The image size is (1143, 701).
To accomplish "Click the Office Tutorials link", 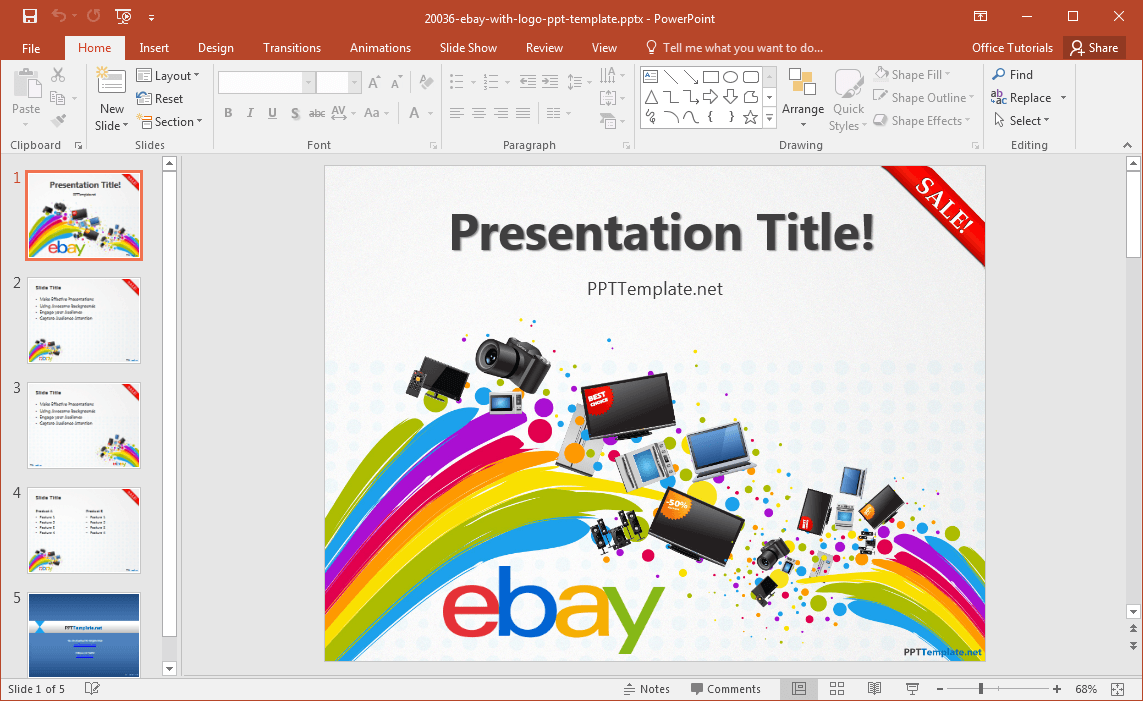I will pyautogui.click(x=1012, y=48).
